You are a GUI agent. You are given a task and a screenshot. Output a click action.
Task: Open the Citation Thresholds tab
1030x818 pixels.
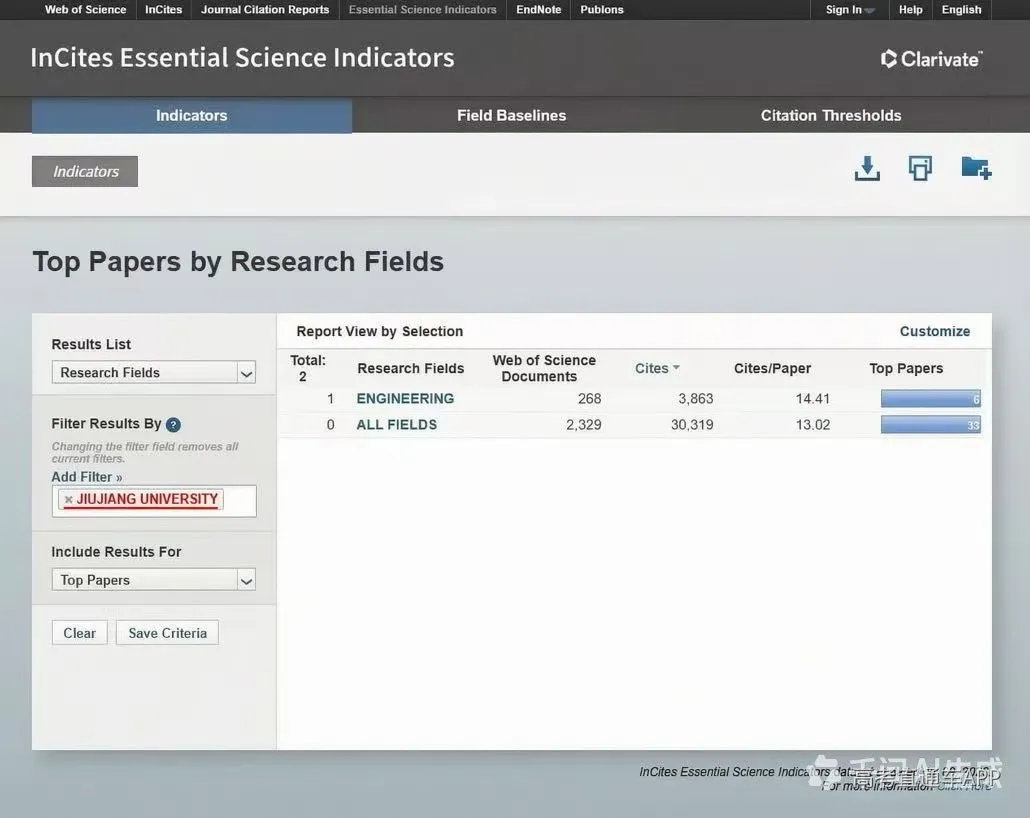[831, 116]
